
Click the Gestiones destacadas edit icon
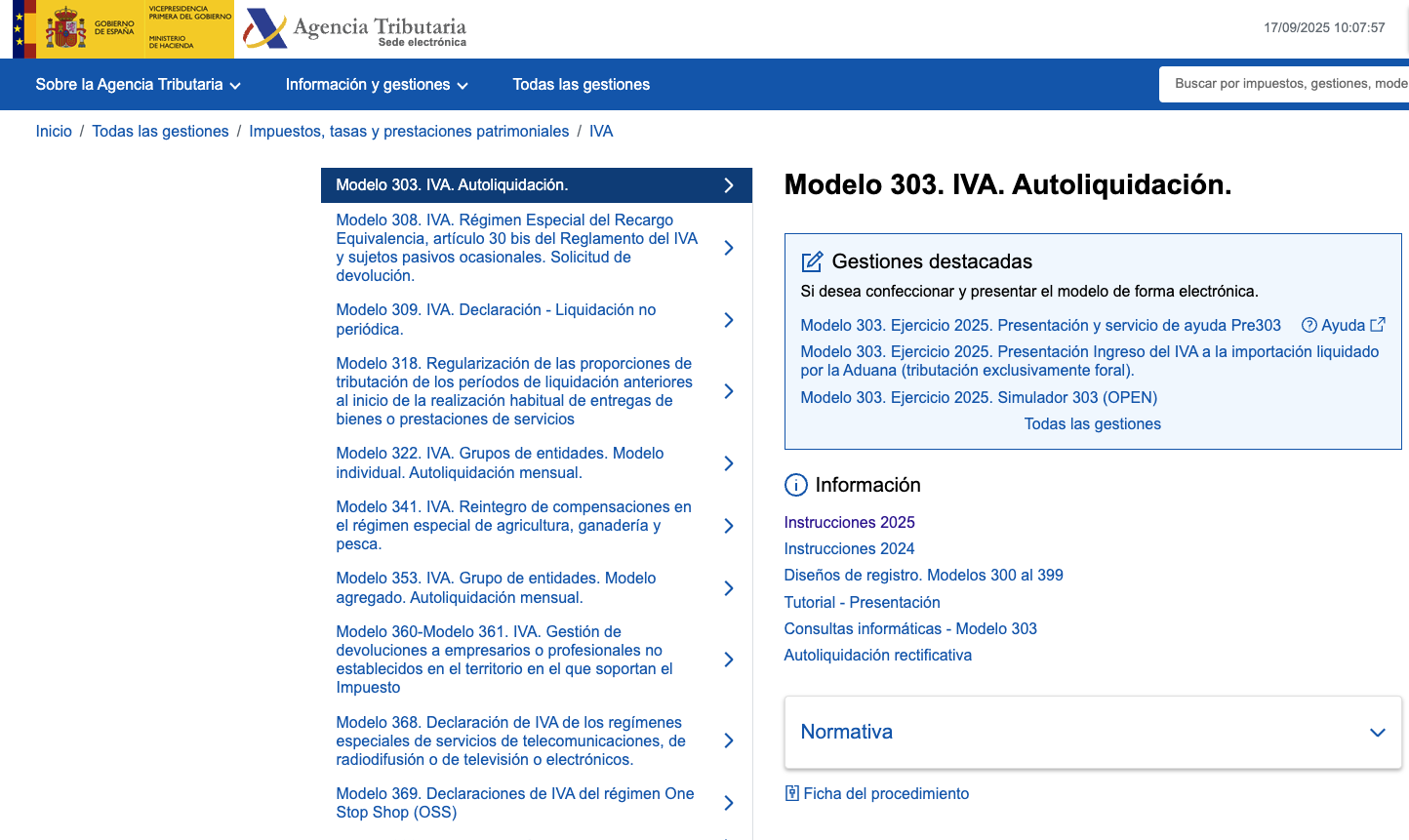coord(812,261)
